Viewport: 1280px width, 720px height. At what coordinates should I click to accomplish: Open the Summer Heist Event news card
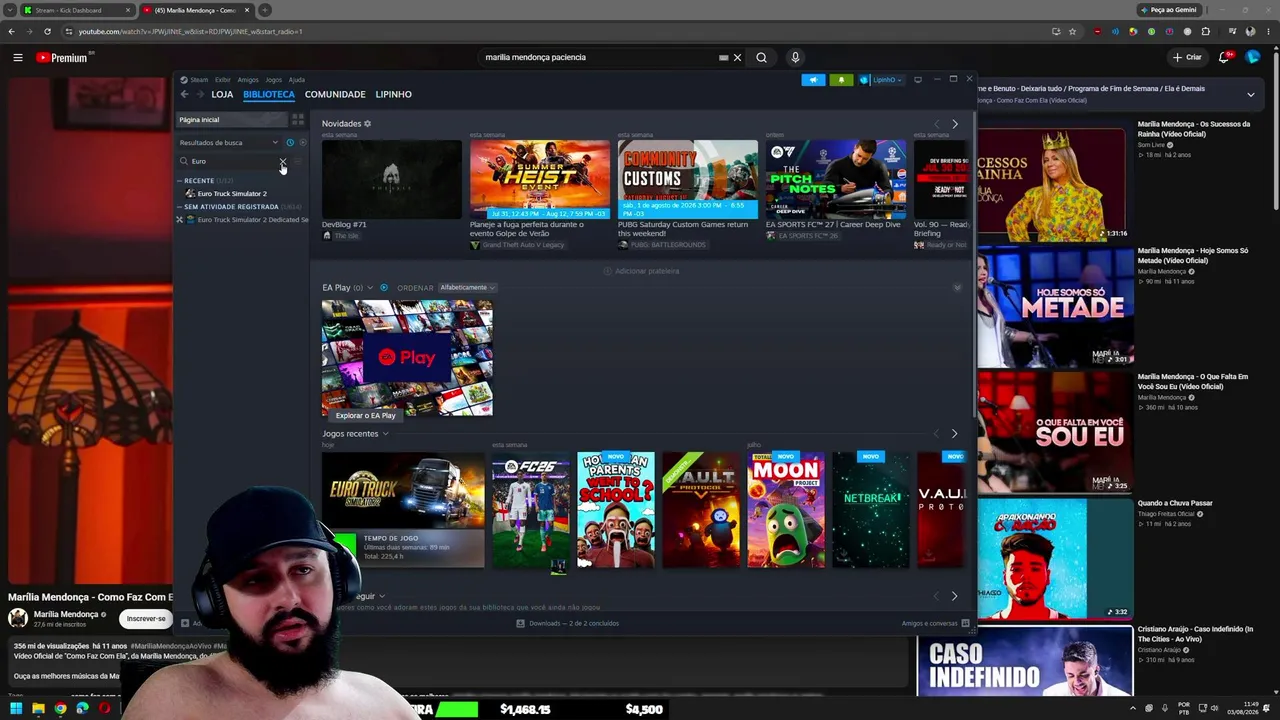(540, 180)
